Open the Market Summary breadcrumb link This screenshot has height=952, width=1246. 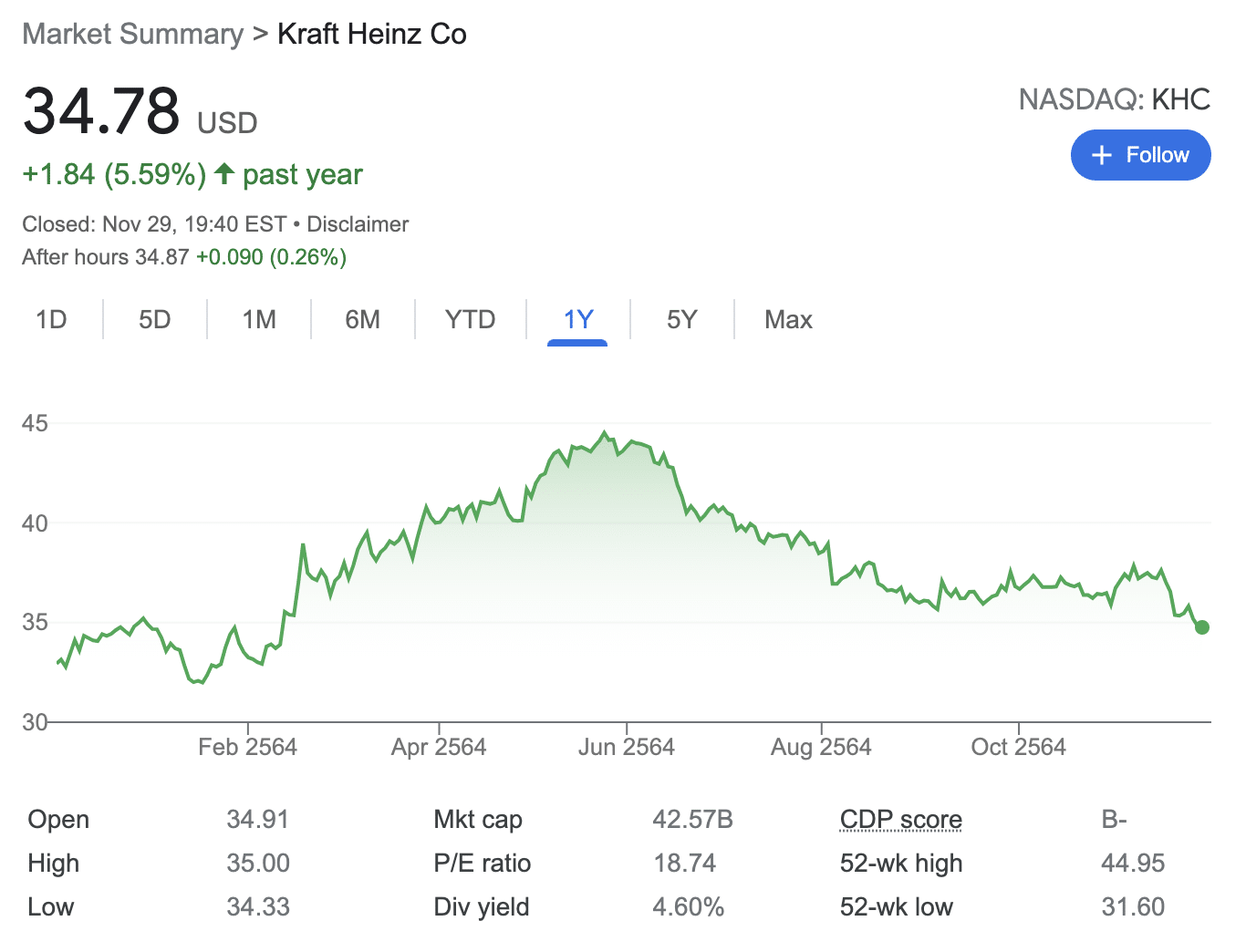tap(131, 33)
